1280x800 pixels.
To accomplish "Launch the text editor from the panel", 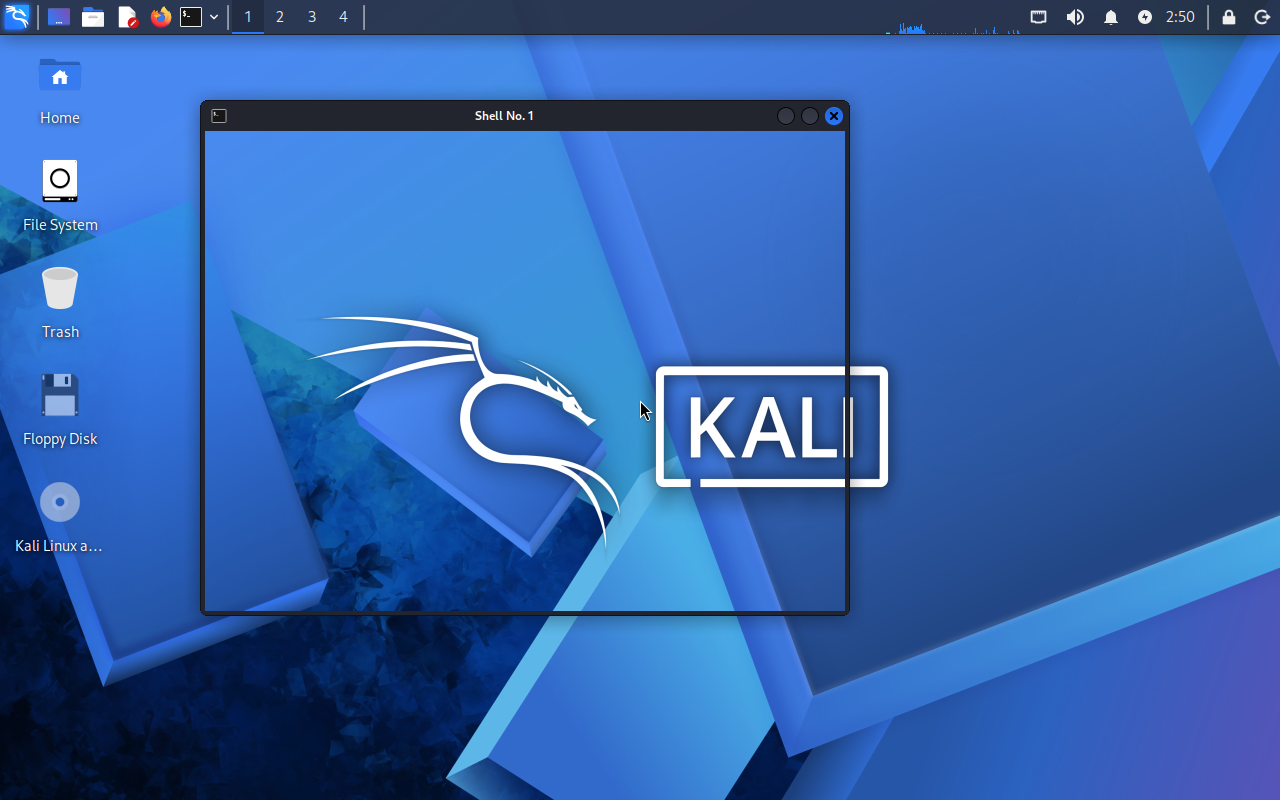I will 127,17.
